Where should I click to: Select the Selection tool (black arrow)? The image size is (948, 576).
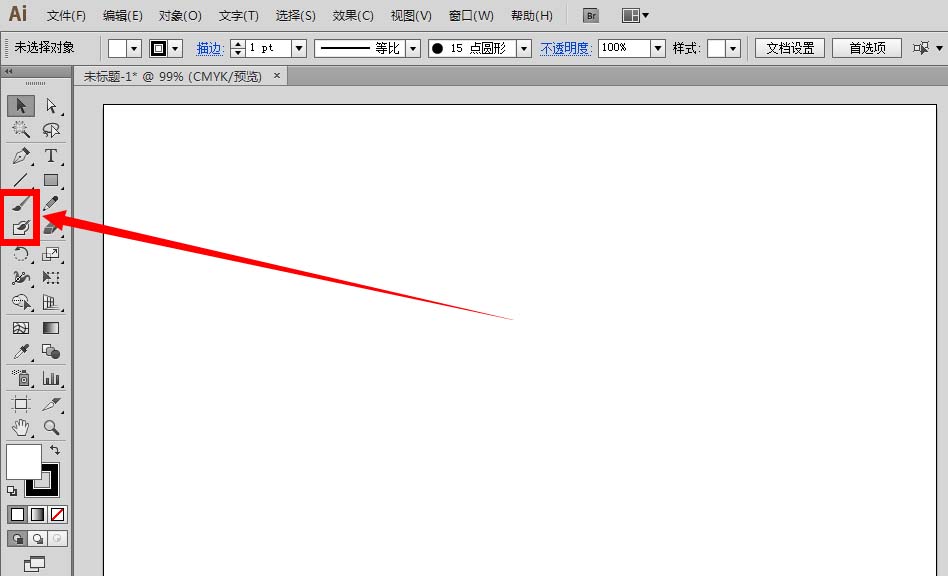point(21,106)
